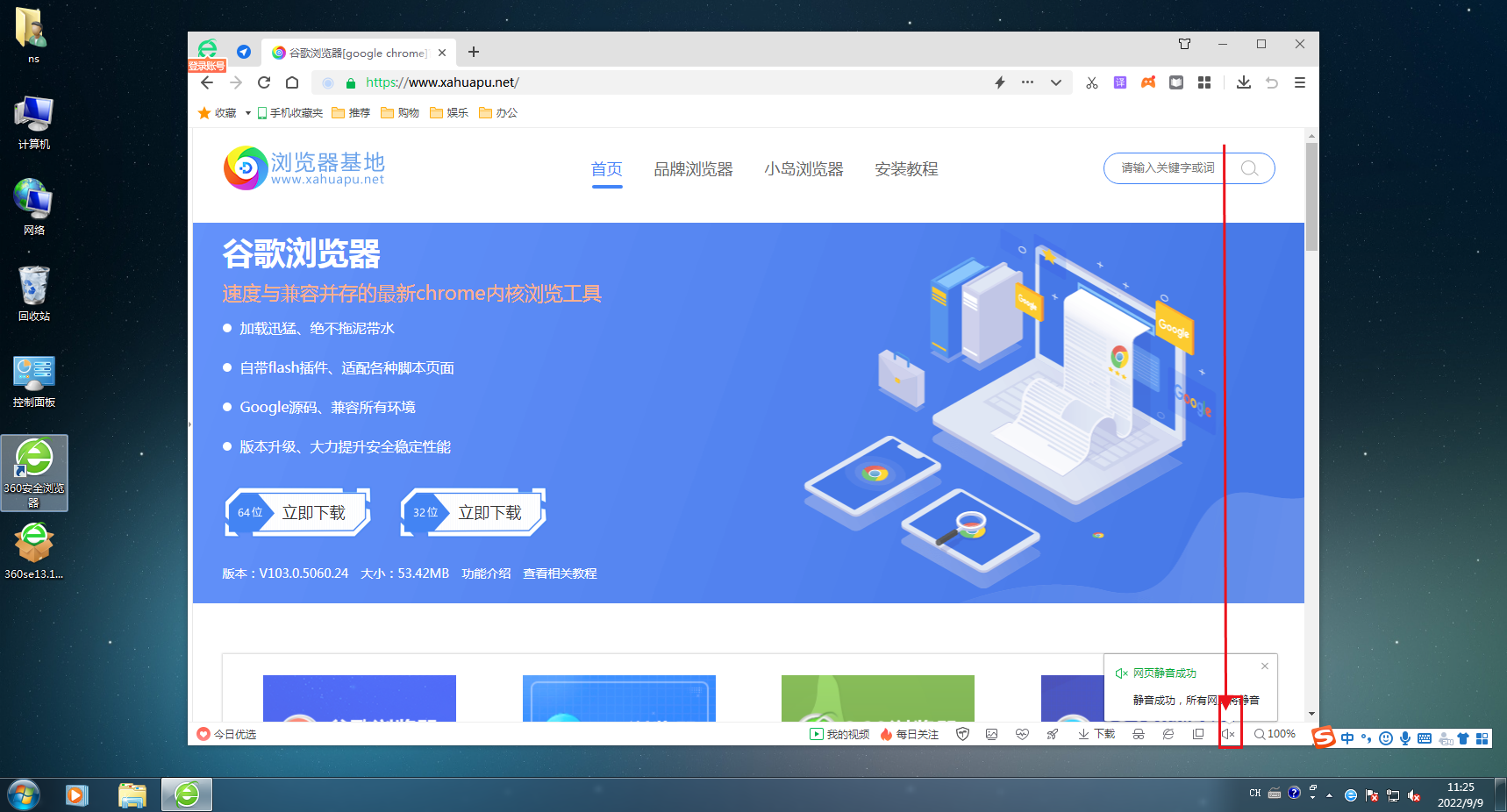
Task: Expand the address bar history dropdown arrow
Action: pyautogui.click(x=1056, y=82)
